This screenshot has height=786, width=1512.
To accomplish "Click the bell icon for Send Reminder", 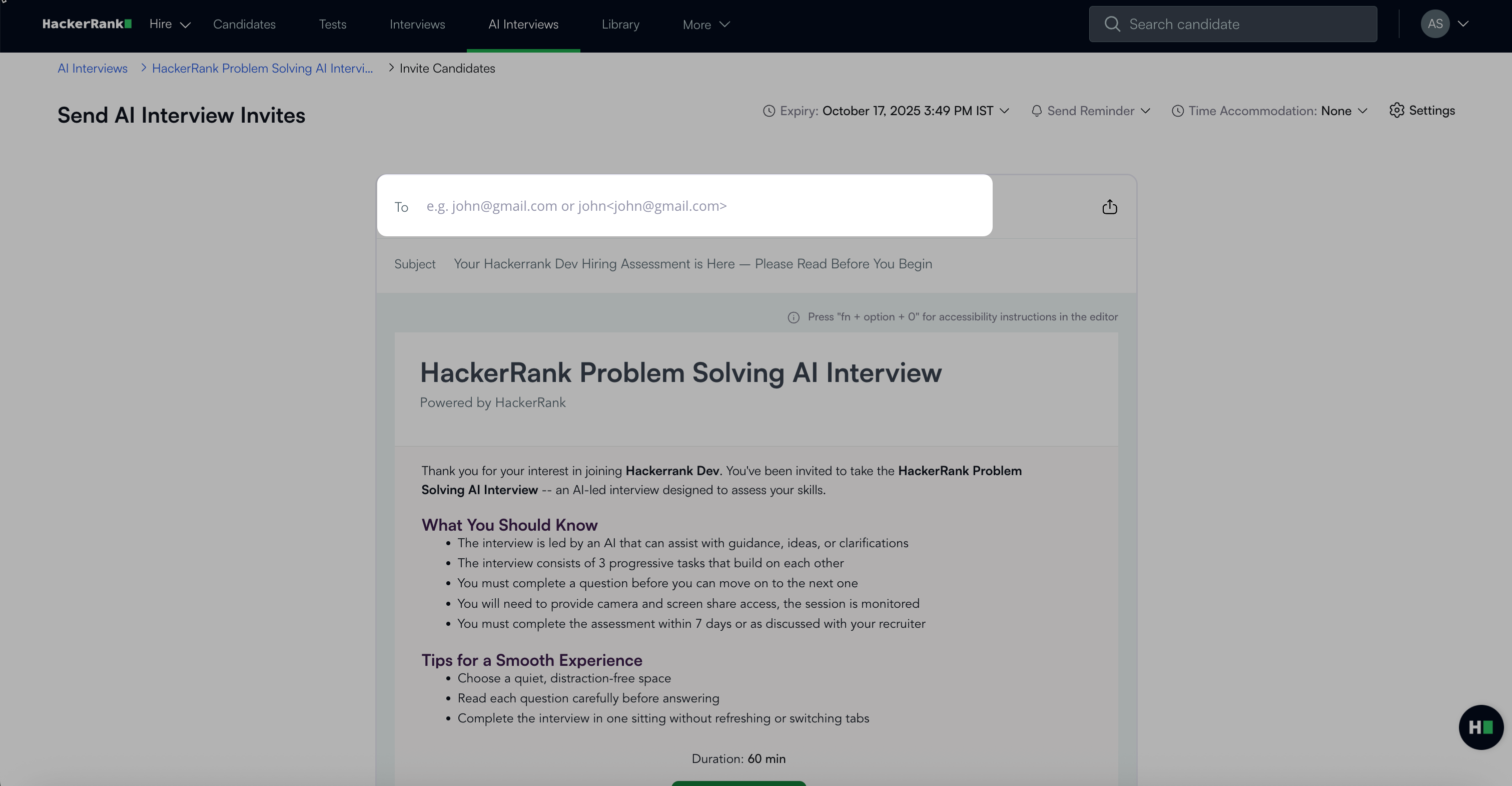I will tap(1037, 111).
